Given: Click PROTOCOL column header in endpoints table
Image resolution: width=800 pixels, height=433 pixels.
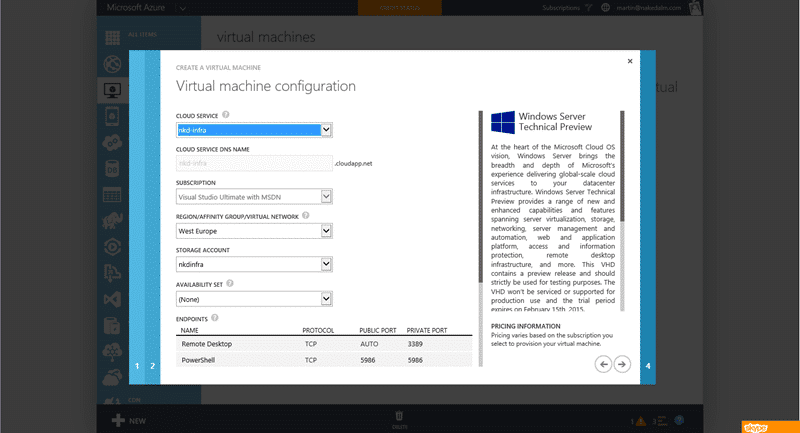Looking at the screenshot, I should point(318,330).
